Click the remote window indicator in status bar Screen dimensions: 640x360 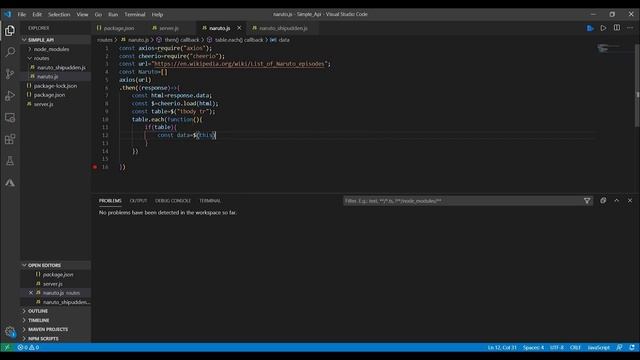pyautogui.click(x=7, y=347)
